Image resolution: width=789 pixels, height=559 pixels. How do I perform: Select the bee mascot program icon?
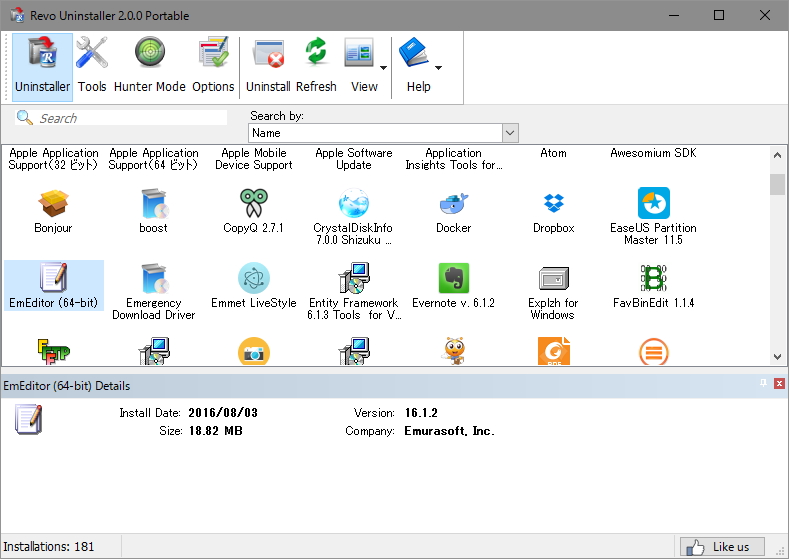pyautogui.click(x=454, y=351)
